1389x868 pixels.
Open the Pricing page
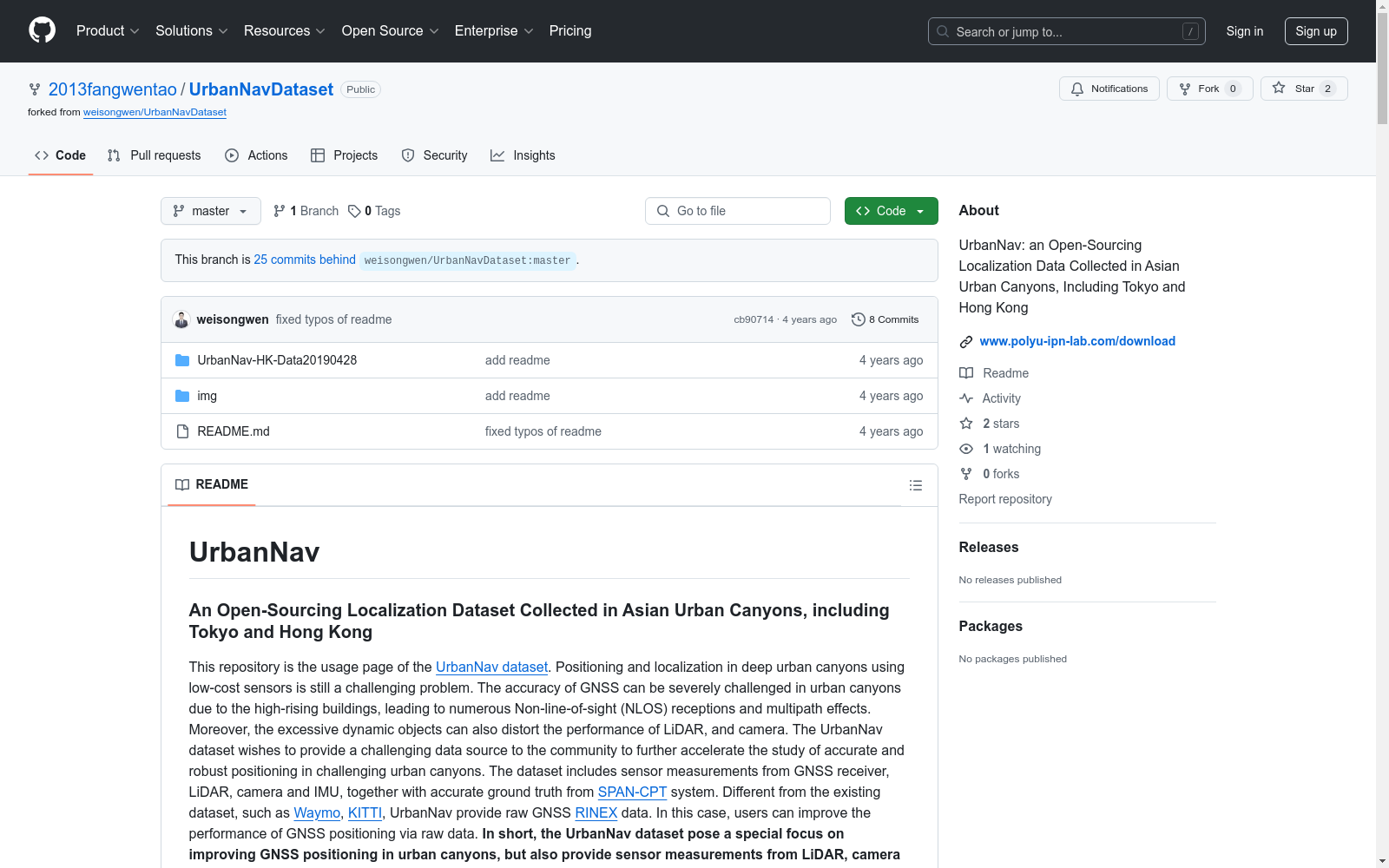click(570, 31)
